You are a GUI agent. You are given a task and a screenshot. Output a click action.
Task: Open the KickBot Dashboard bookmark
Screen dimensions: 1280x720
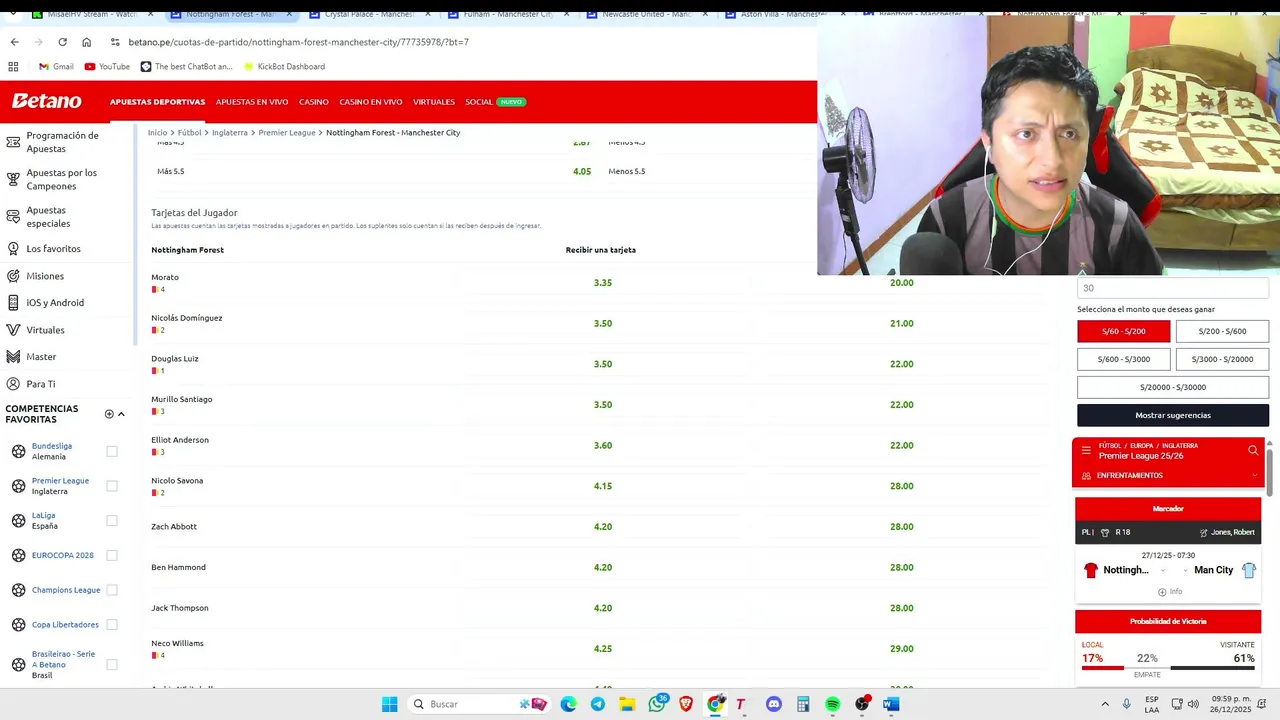tap(283, 66)
